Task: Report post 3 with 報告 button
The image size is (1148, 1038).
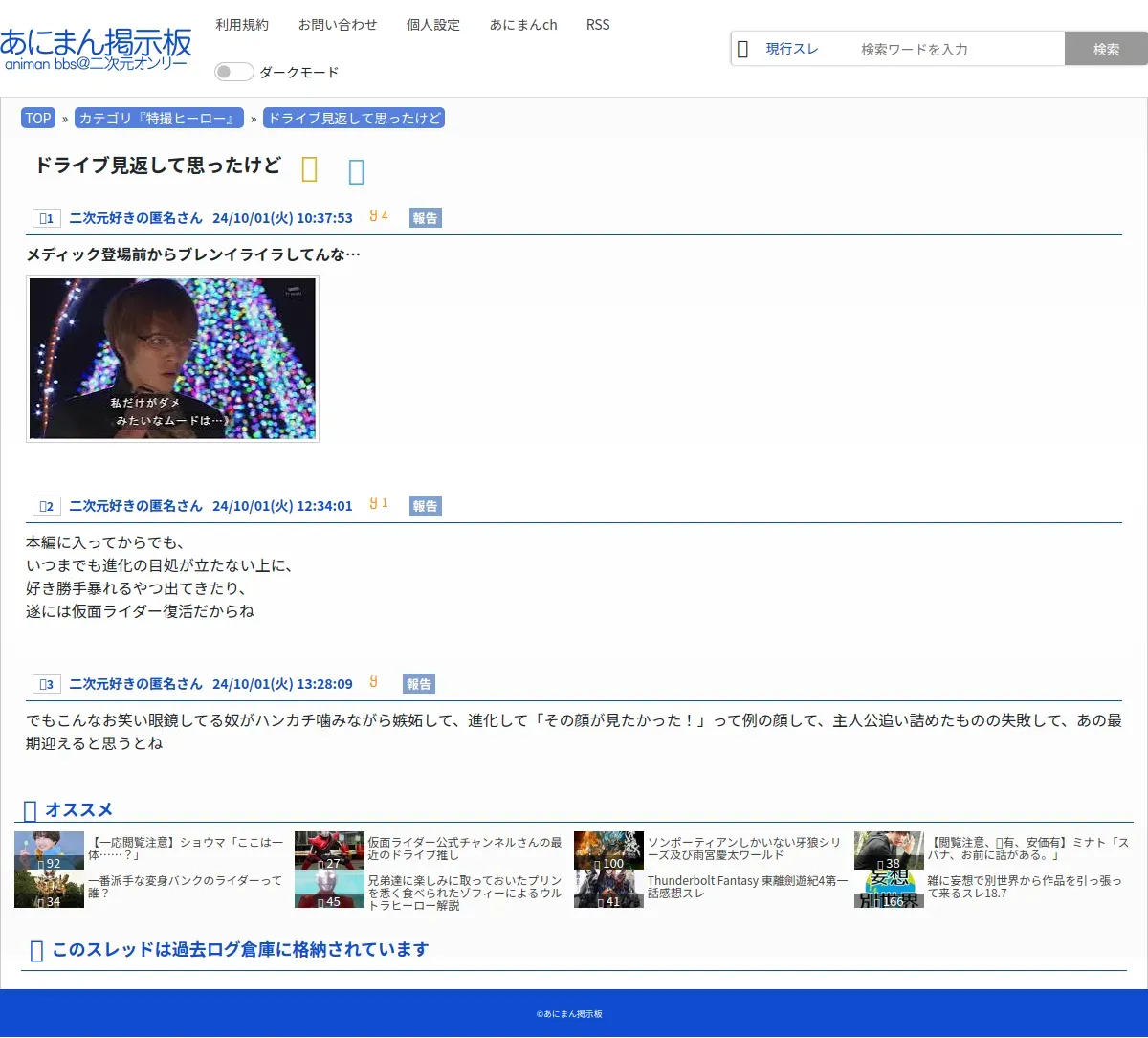Action: (x=419, y=684)
